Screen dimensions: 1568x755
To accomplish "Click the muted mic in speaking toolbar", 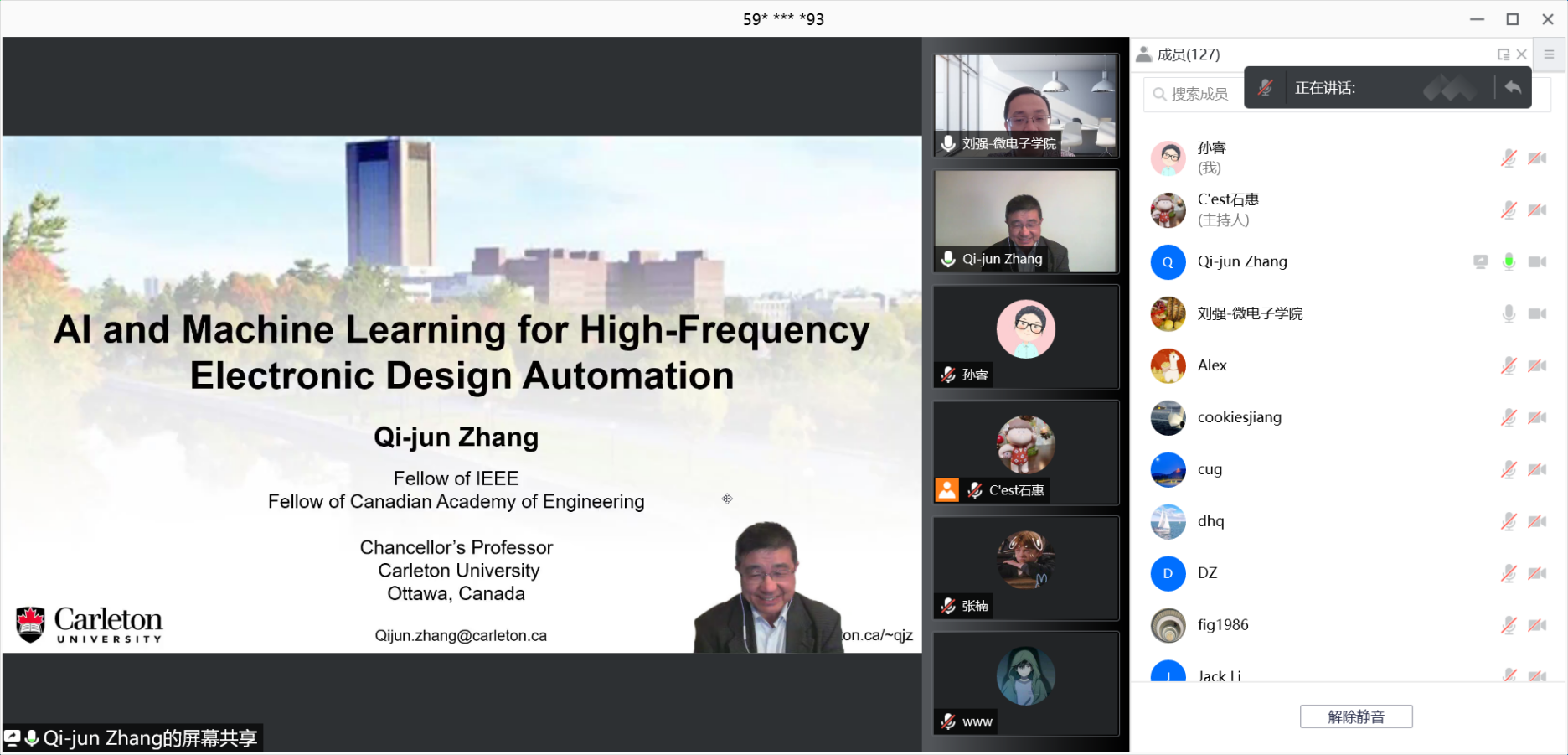I will pos(1266,88).
